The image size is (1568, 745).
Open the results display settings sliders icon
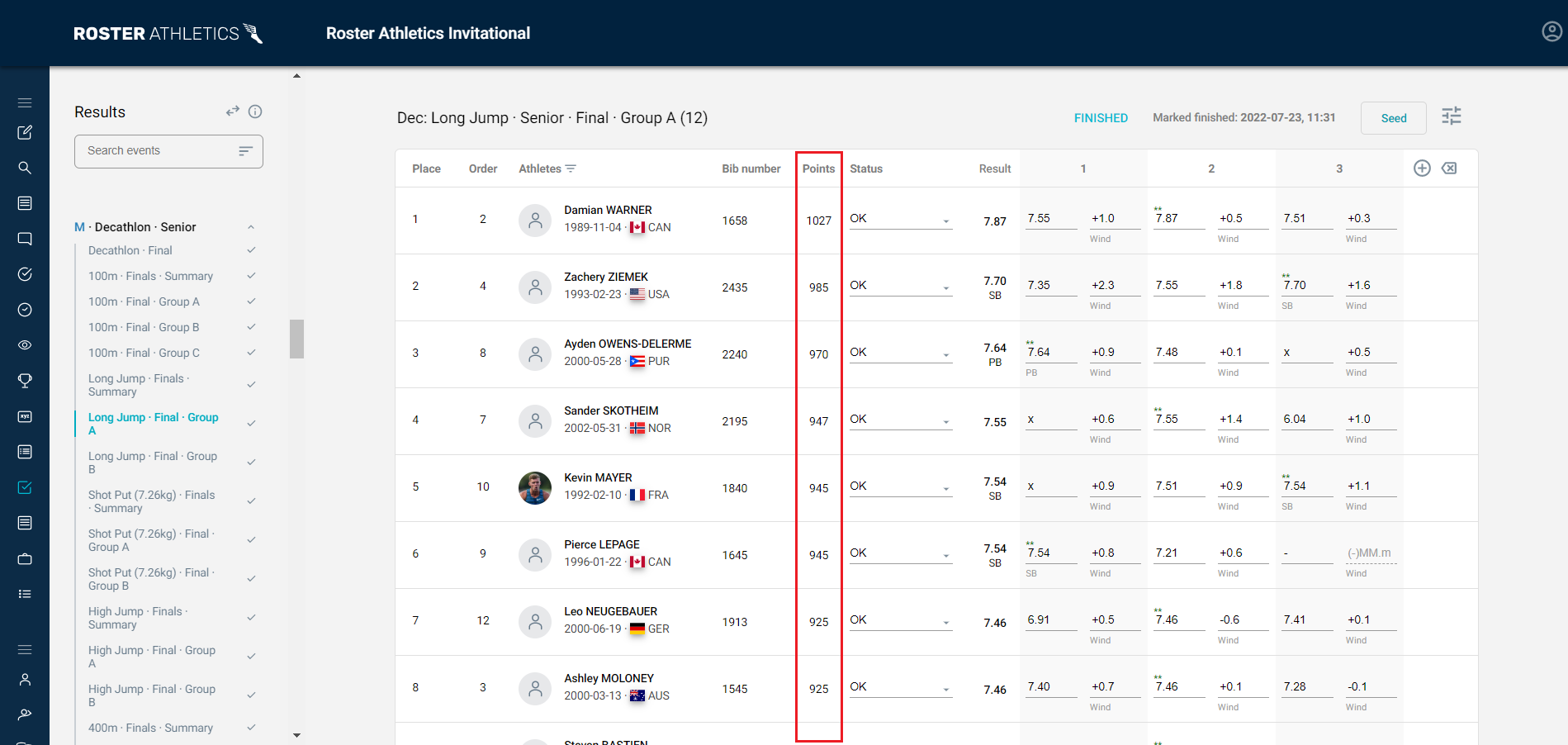pos(1451,116)
